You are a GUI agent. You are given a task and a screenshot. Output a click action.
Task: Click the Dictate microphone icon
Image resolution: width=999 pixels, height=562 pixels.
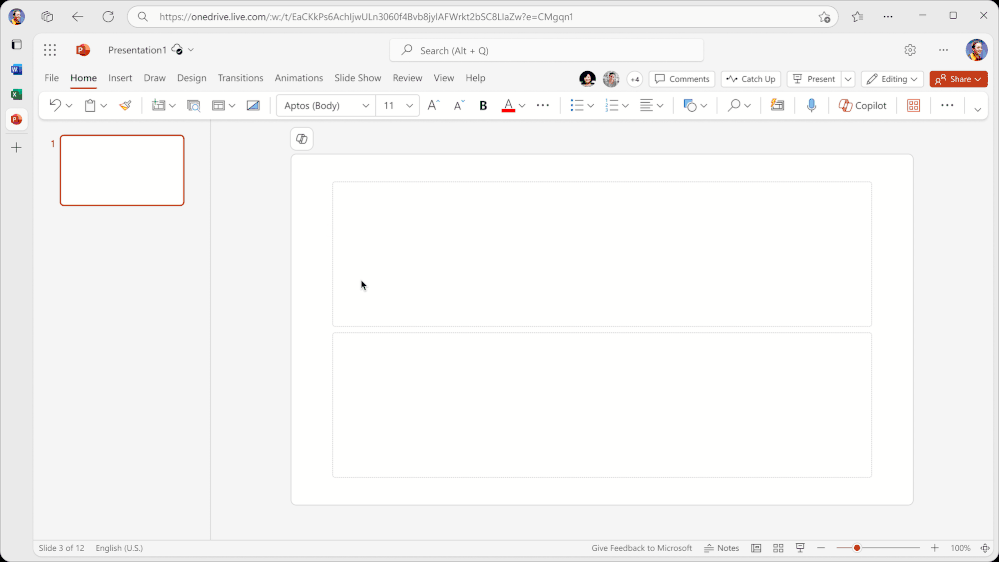coord(811,105)
